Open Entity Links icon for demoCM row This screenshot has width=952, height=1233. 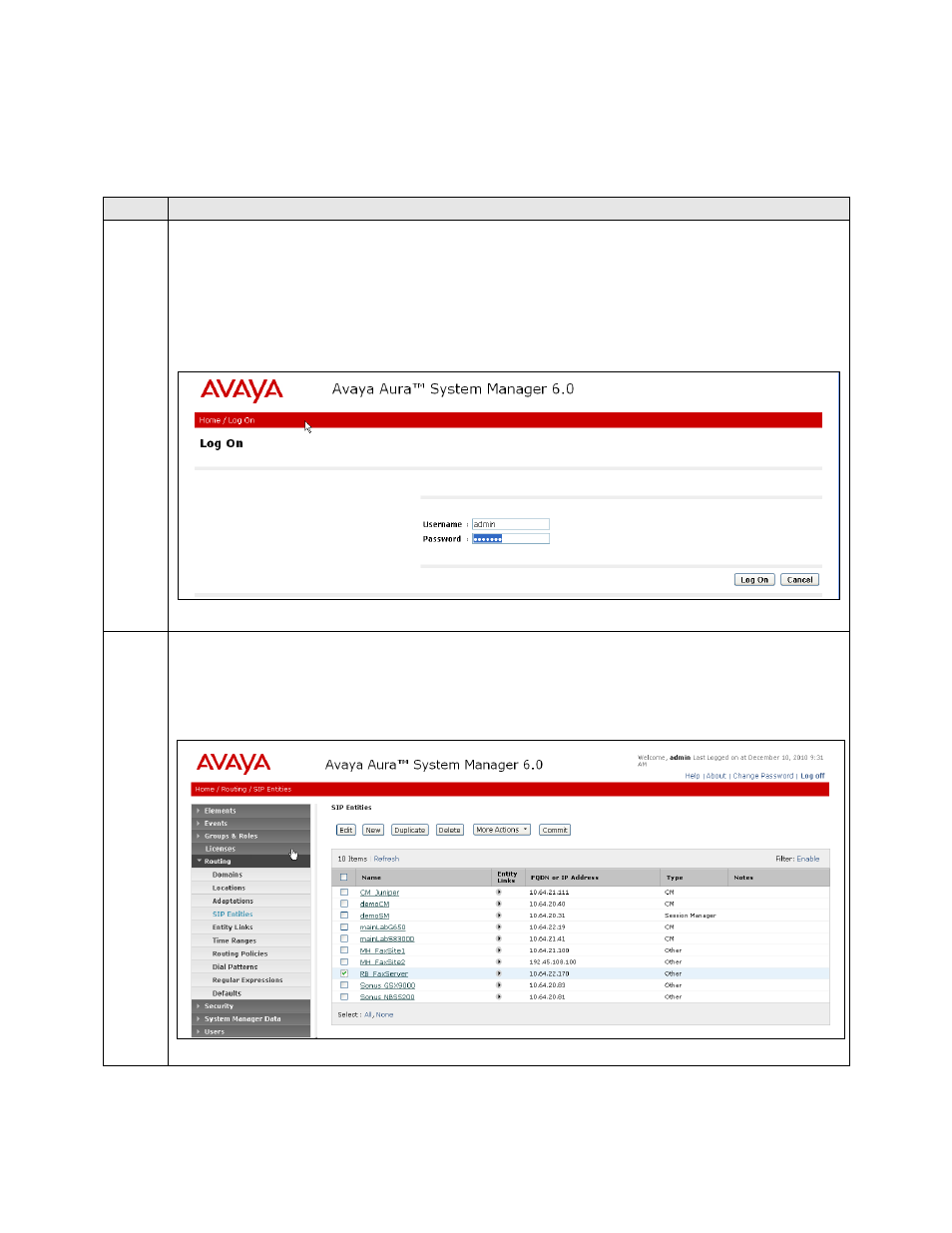499,904
